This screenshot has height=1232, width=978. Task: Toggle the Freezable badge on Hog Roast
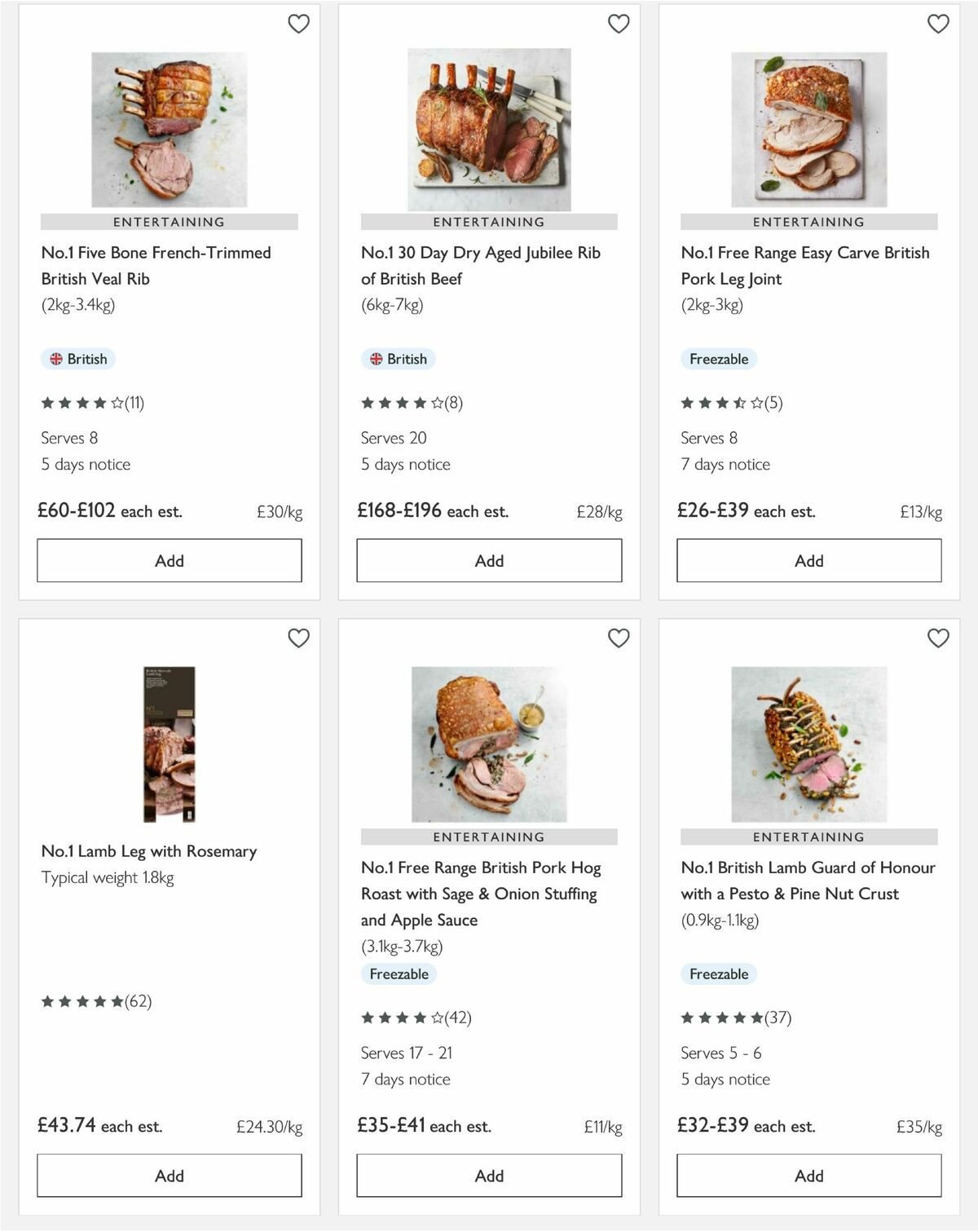click(399, 974)
